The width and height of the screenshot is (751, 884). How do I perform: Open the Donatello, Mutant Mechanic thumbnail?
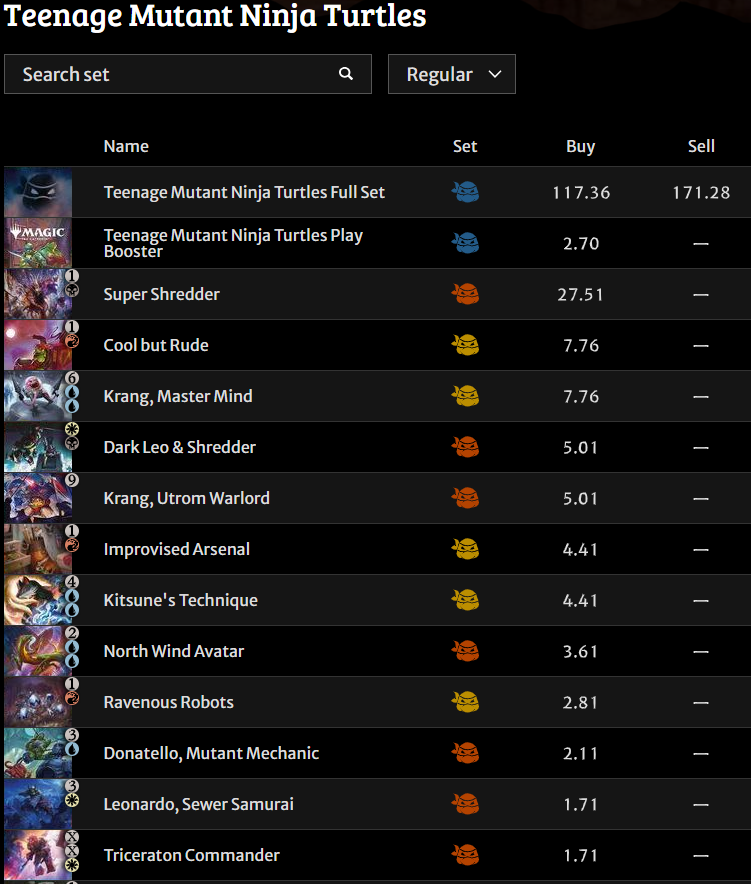[38, 753]
